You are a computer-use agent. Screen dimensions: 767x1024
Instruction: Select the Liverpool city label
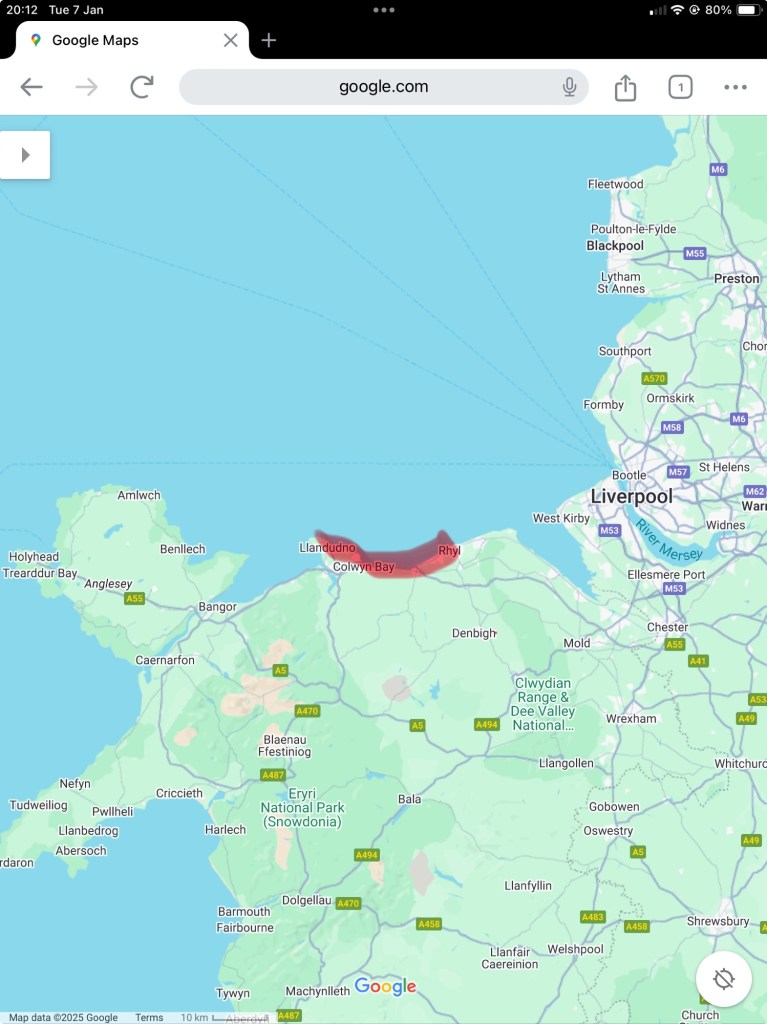coord(632,496)
